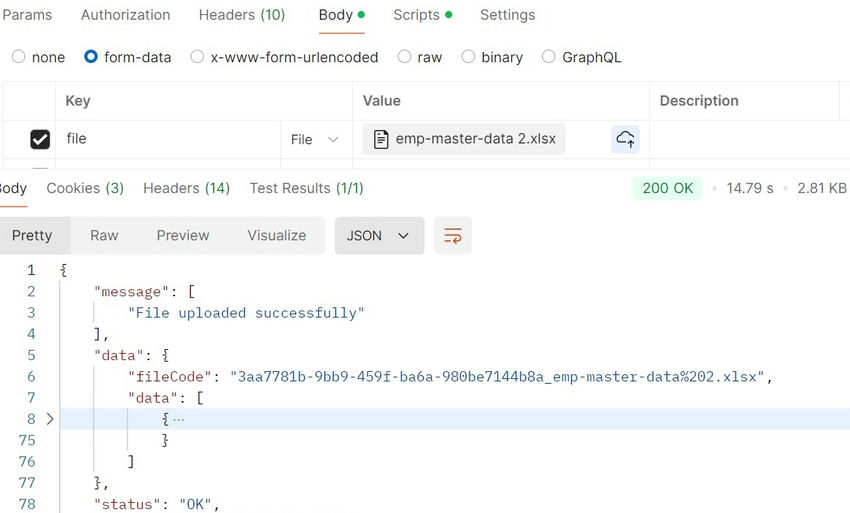Screen dimensions: 850x513
Task: Select the binary body option
Action: (x=468, y=56)
